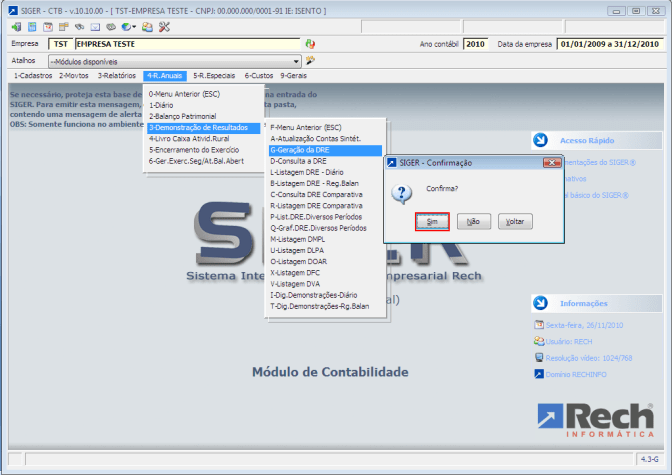The image size is (672, 475).
Task: Select 4-Livro Caixa Ativid.Rural entry
Action: [x=204, y=138]
